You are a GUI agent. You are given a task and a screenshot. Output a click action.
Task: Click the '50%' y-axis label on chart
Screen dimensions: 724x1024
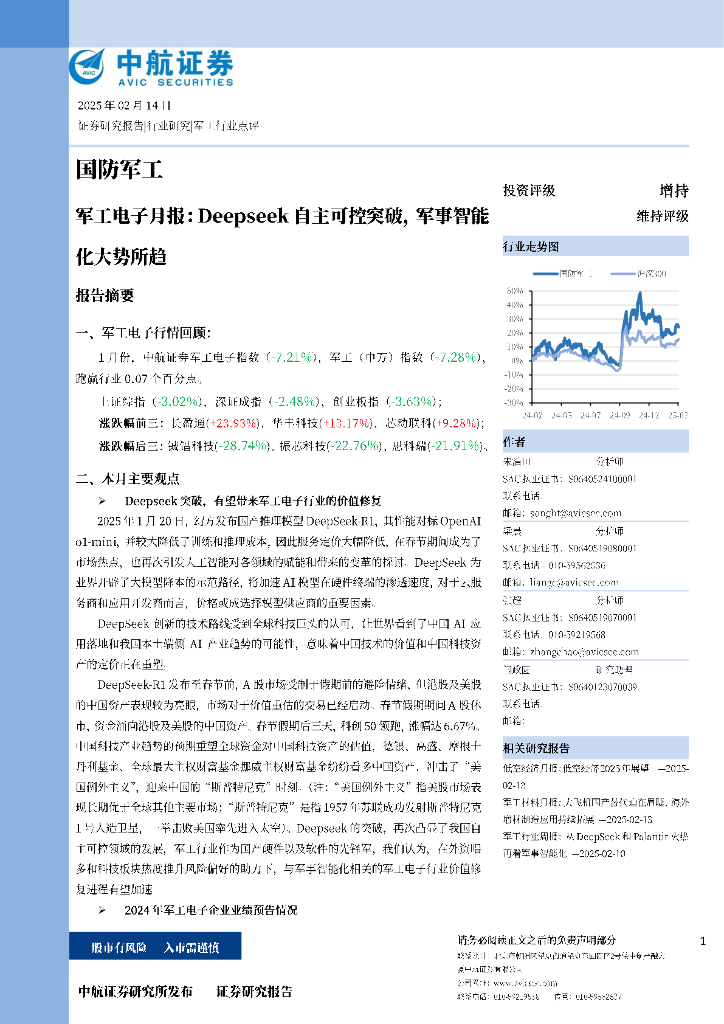pos(514,291)
